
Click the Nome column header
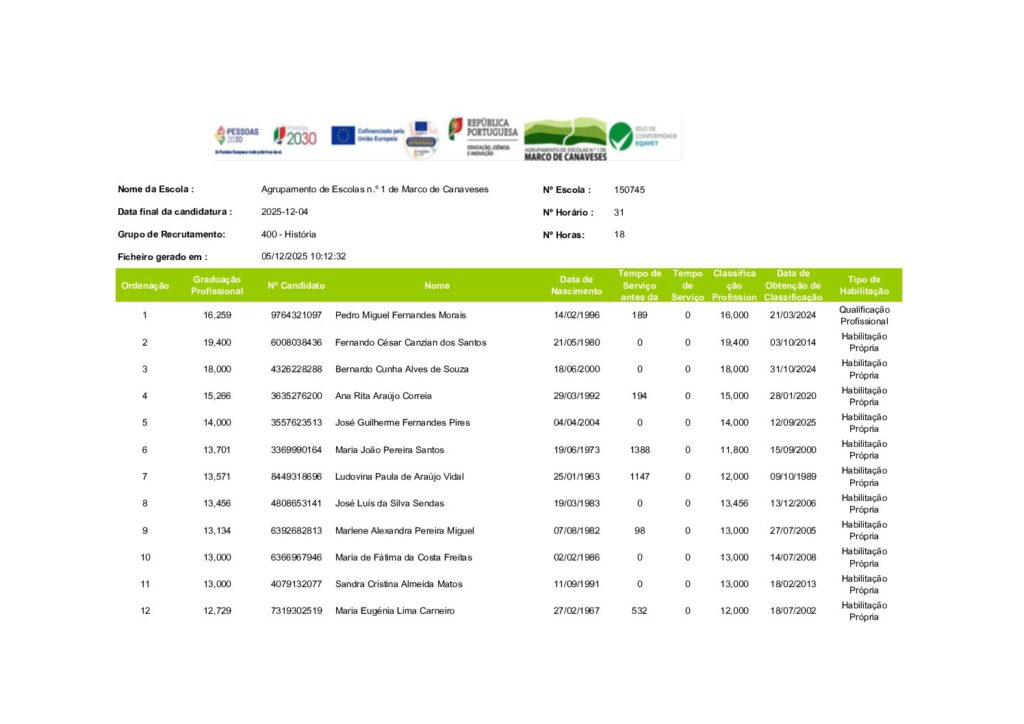[x=437, y=286]
